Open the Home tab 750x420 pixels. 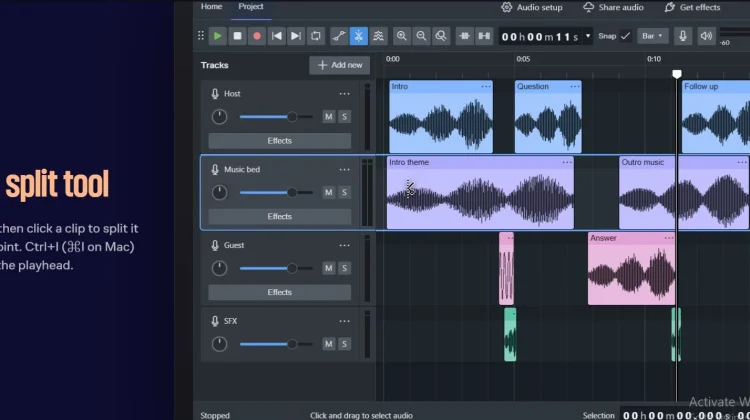coord(211,7)
